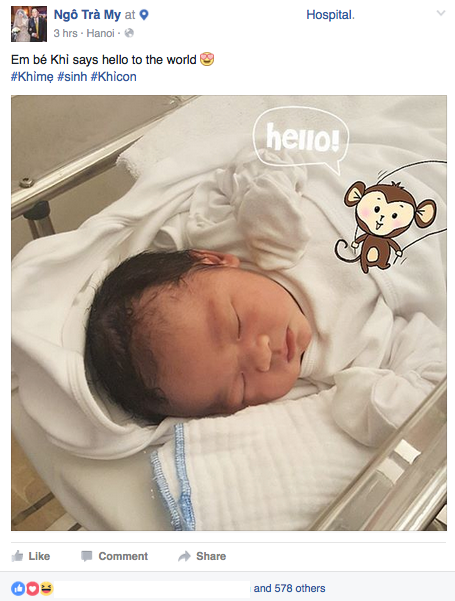The width and height of the screenshot is (455, 601).
Task: Click the Share button
Action: [x=202, y=556]
